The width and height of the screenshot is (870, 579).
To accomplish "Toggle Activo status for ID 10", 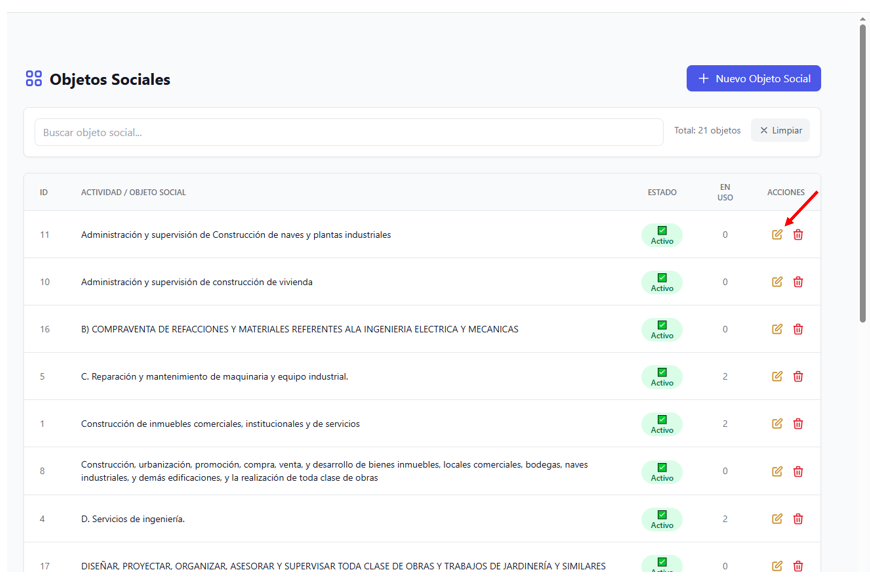I will pos(662,282).
